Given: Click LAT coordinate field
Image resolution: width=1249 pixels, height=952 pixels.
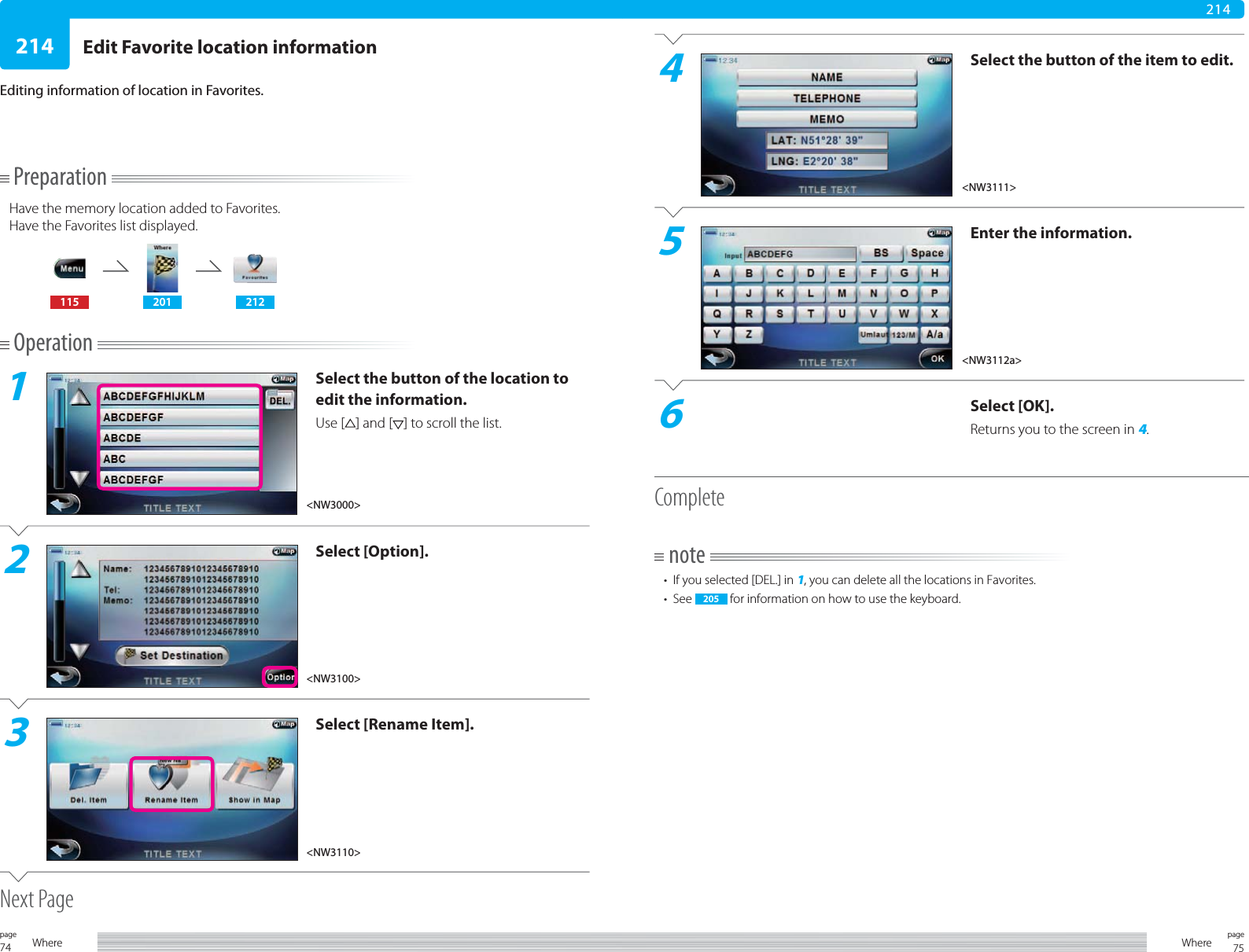Looking at the screenshot, I should (x=827, y=141).
